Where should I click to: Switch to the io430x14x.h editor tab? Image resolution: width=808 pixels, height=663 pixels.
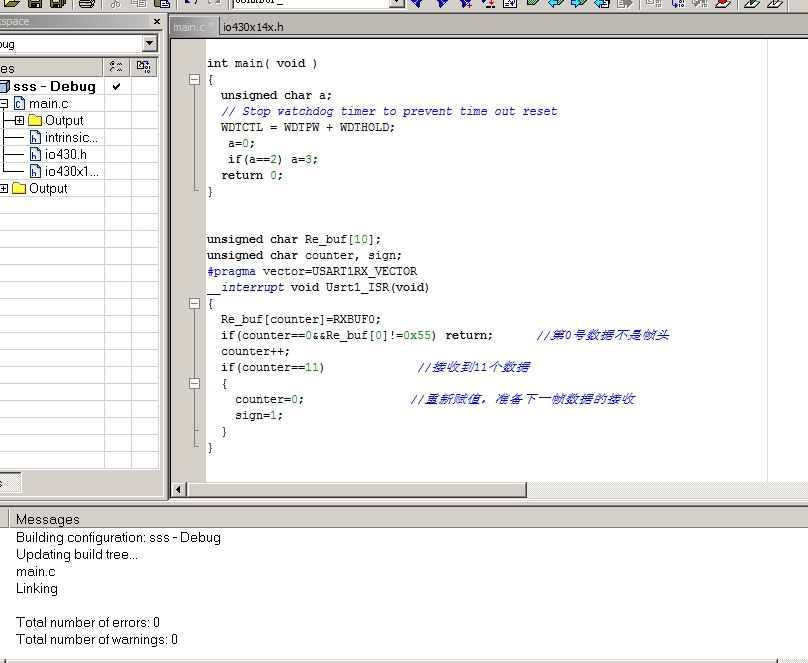[x=253, y=27]
